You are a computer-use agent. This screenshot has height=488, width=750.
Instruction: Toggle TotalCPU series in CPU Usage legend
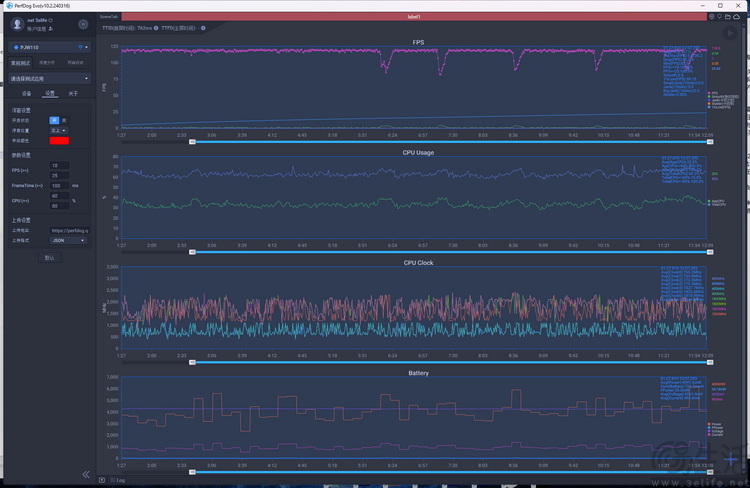(717, 205)
